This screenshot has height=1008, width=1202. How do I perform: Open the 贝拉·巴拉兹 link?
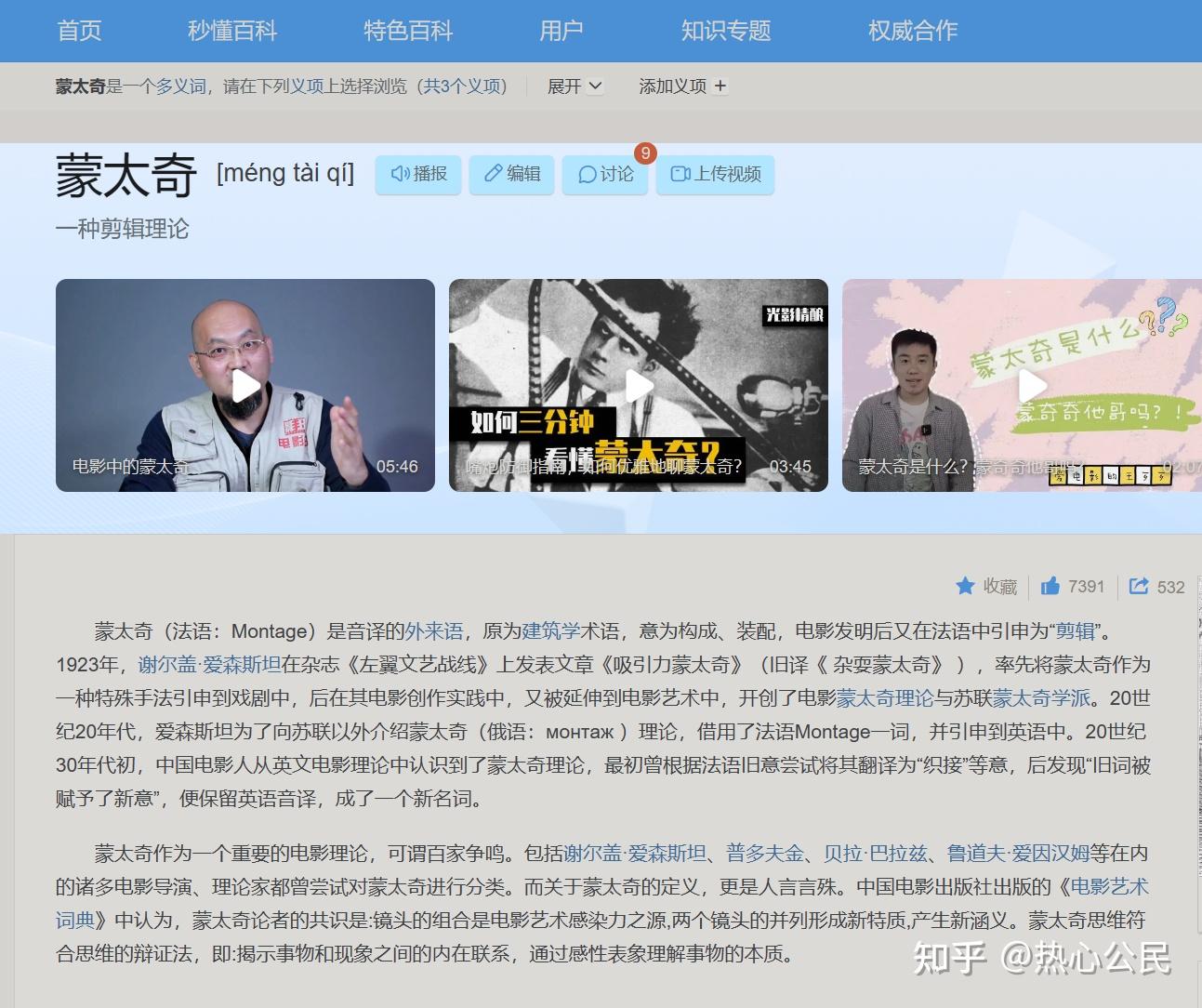tap(876, 854)
